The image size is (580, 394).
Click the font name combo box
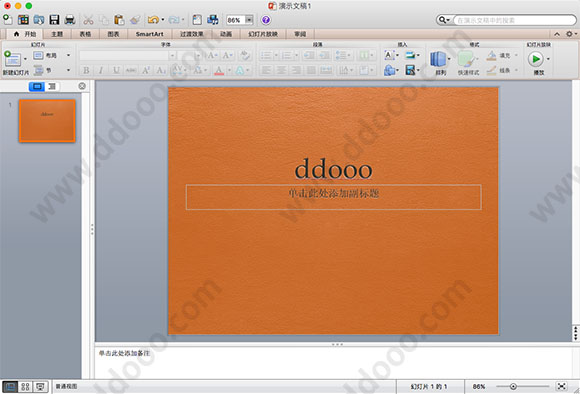128,55
